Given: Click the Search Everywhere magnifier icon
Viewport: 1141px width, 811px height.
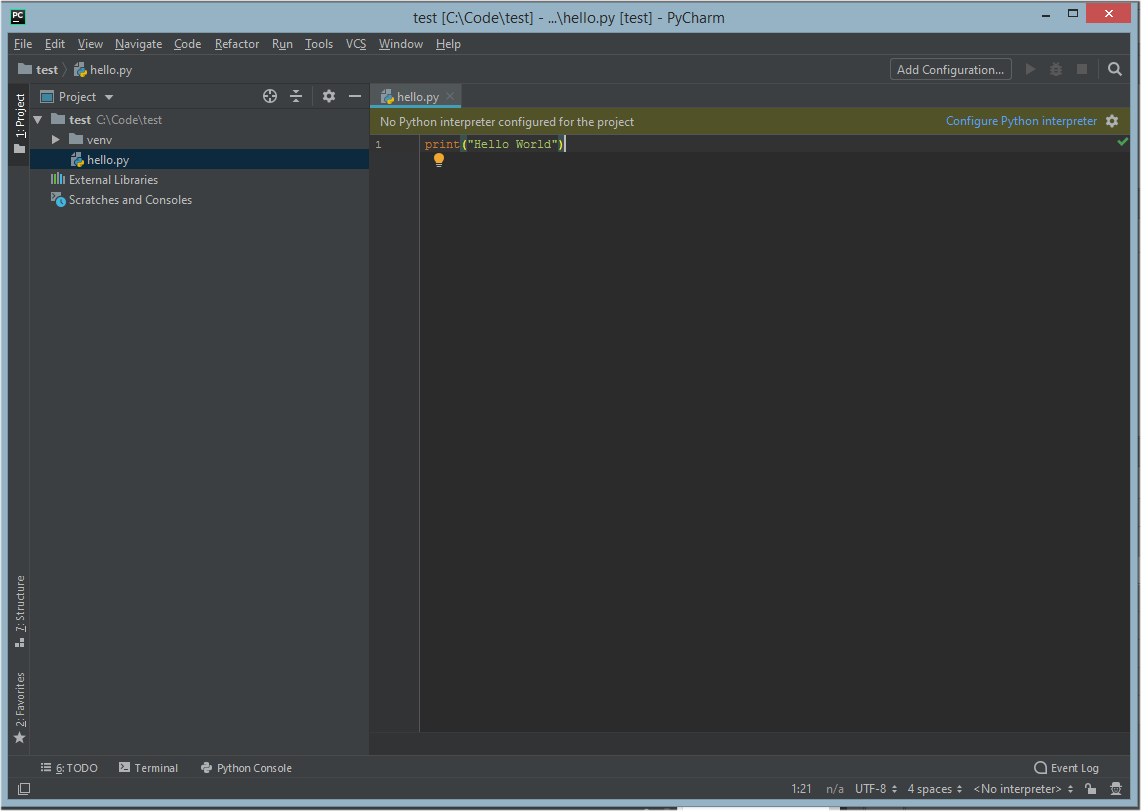Looking at the screenshot, I should point(1114,69).
